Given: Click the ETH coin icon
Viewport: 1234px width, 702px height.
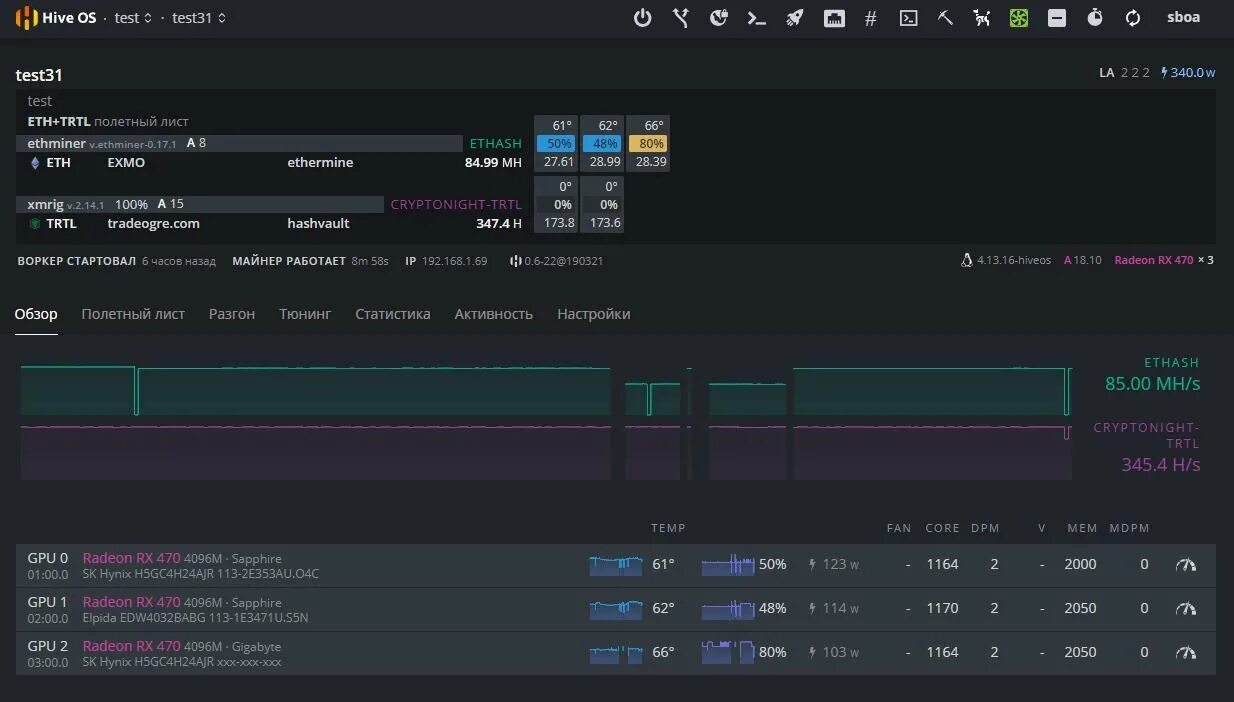Looking at the screenshot, I should point(35,163).
